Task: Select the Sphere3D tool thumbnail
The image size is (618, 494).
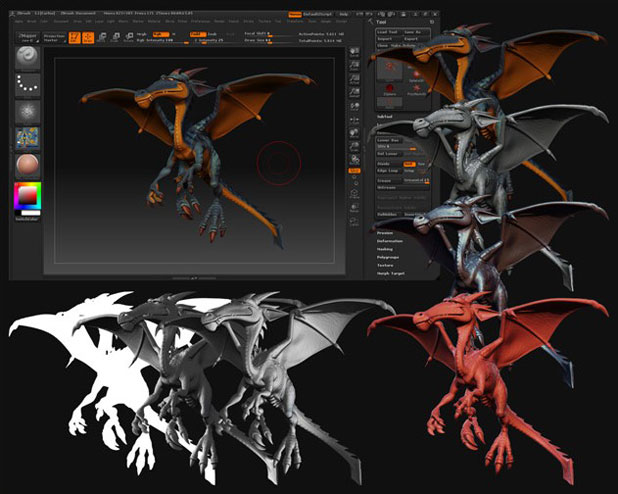Action: 416,75
